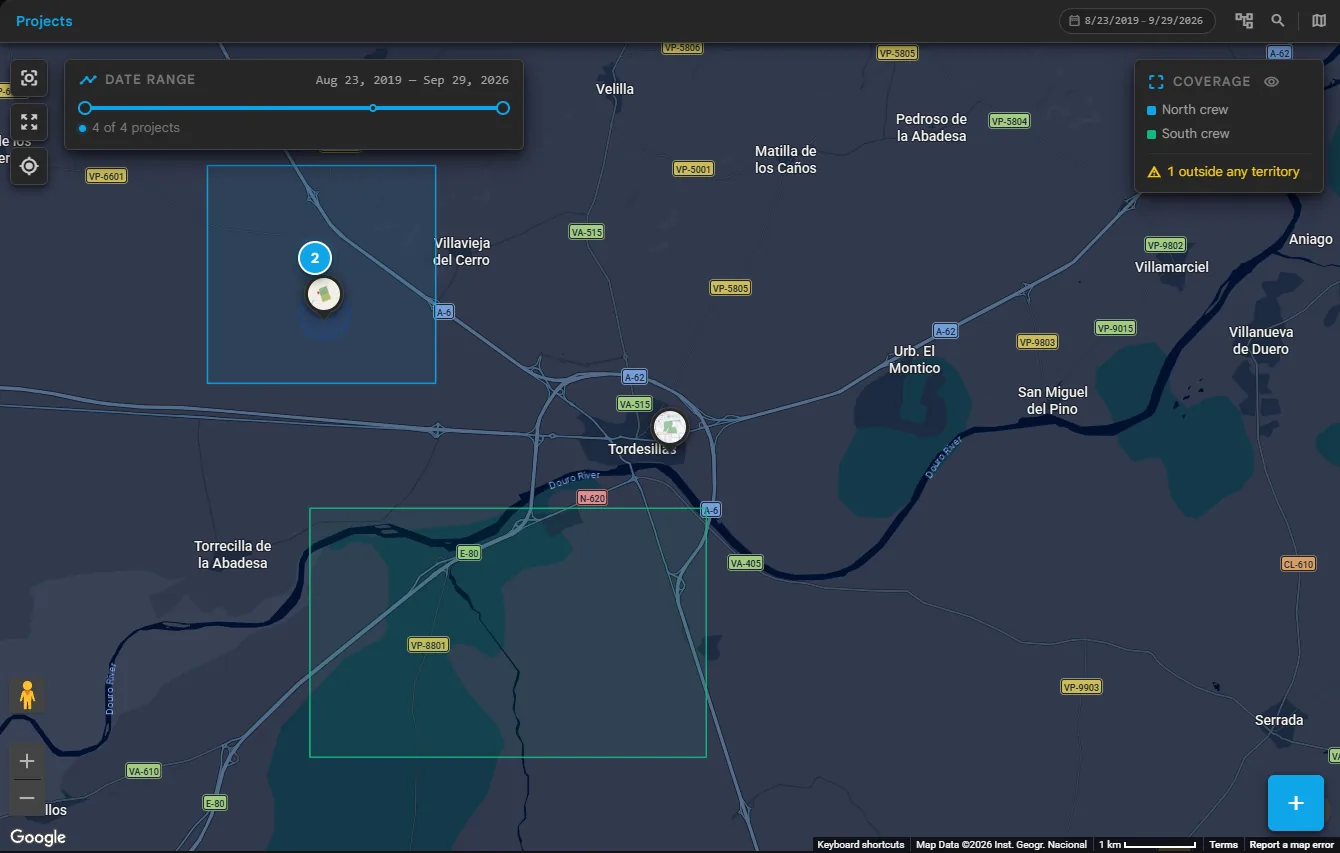1340x853 pixels.
Task: Open the hierarchy tree icon in top bar
Action: (x=1244, y=20)
